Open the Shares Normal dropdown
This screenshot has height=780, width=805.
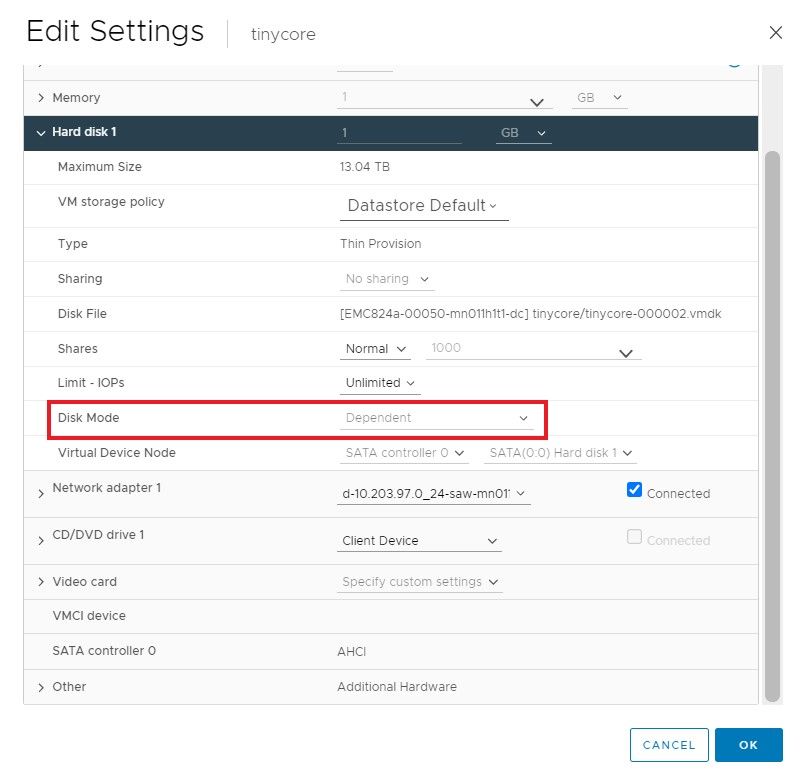click(375, 349)
